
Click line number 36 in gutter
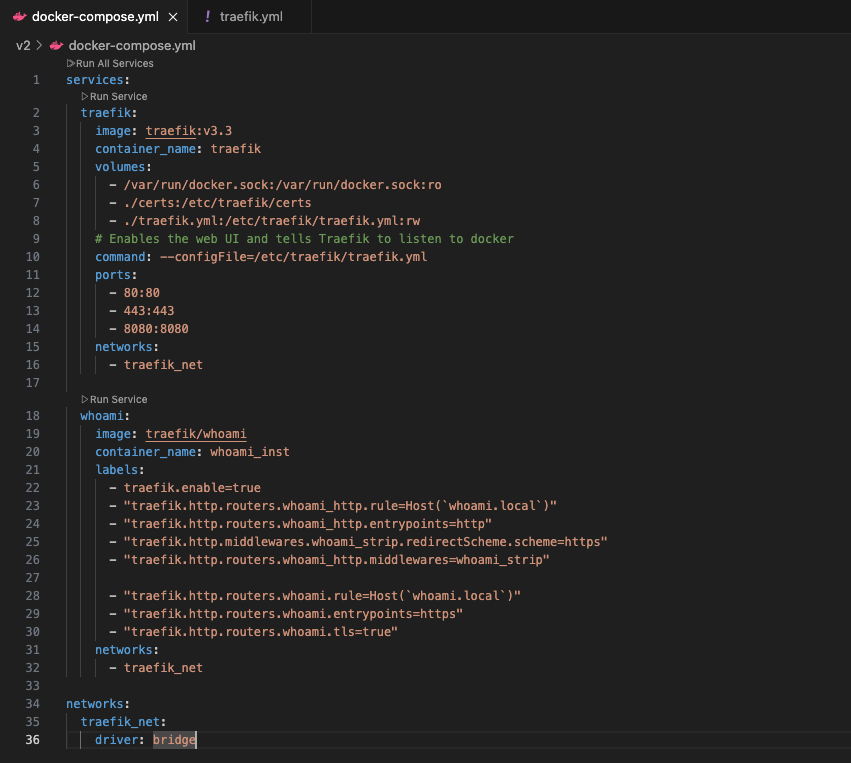pyautogui.click(x=33, y=740)
